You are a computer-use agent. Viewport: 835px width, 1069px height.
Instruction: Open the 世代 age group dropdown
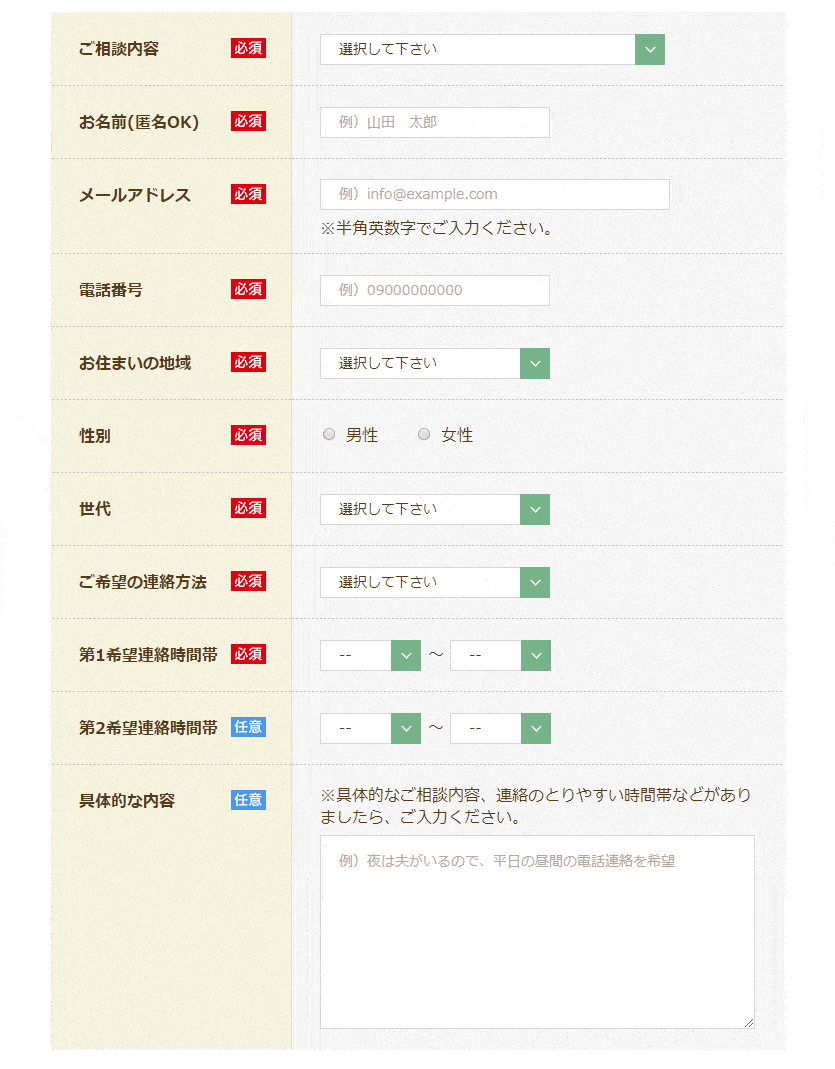420,509
